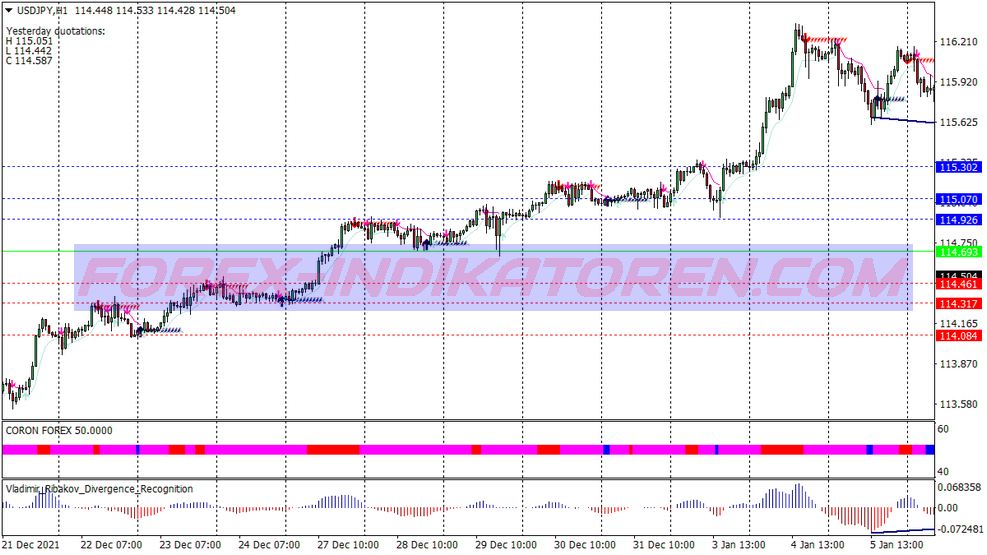Select the 115.920 price axis value
The height and width of the screenshot is (555, 987).
click(959, 82)
